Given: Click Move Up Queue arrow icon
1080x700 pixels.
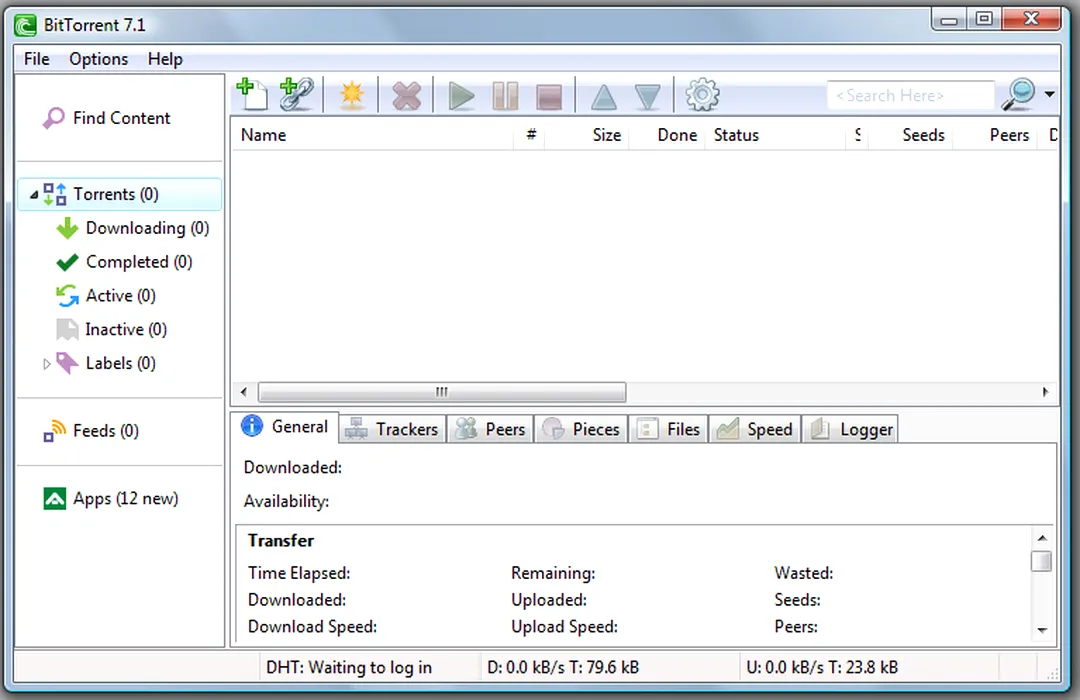Looking at the screenshot, I should click(604, 97).
